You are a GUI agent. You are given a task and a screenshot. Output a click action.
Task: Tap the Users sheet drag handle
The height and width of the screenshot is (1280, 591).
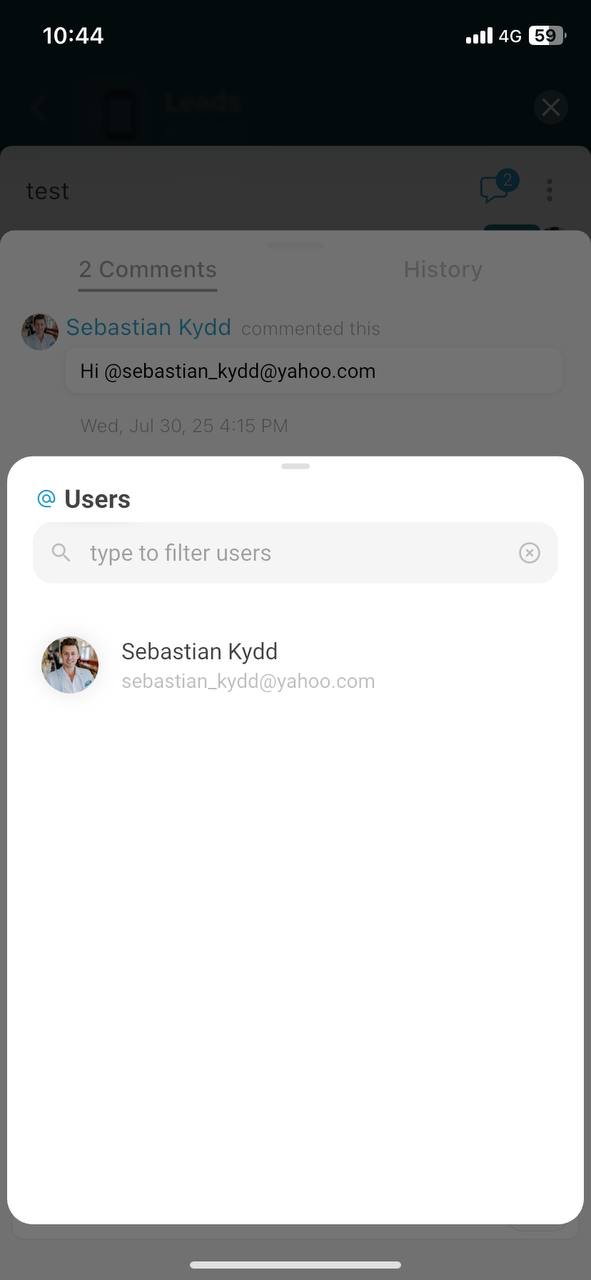tap(295, 466)
